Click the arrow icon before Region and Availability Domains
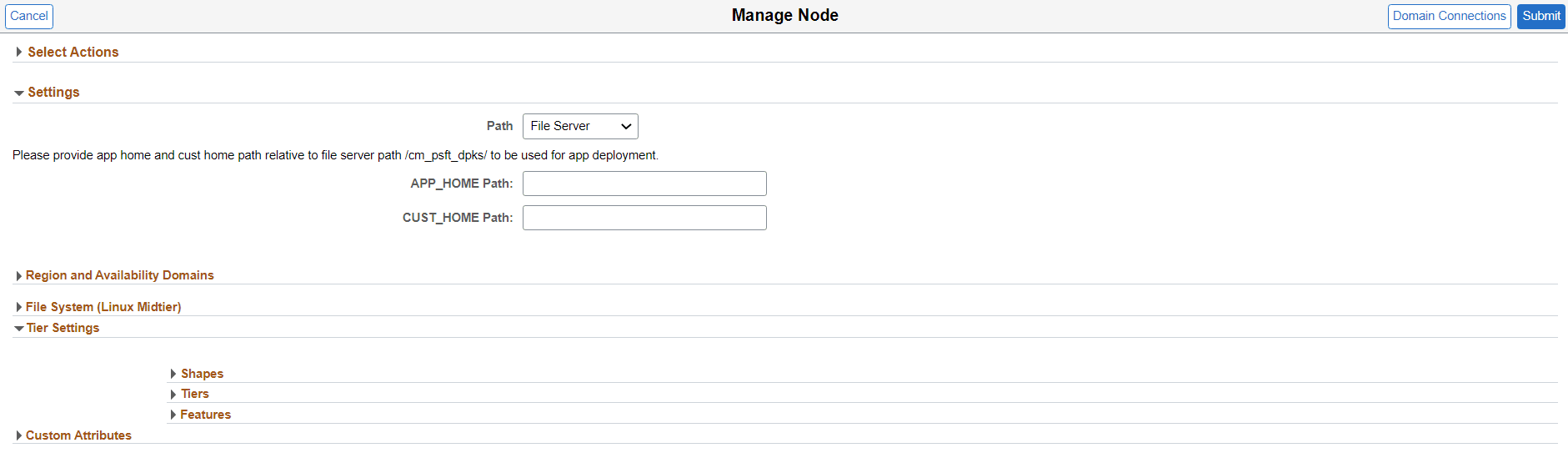 click(18, 276)
